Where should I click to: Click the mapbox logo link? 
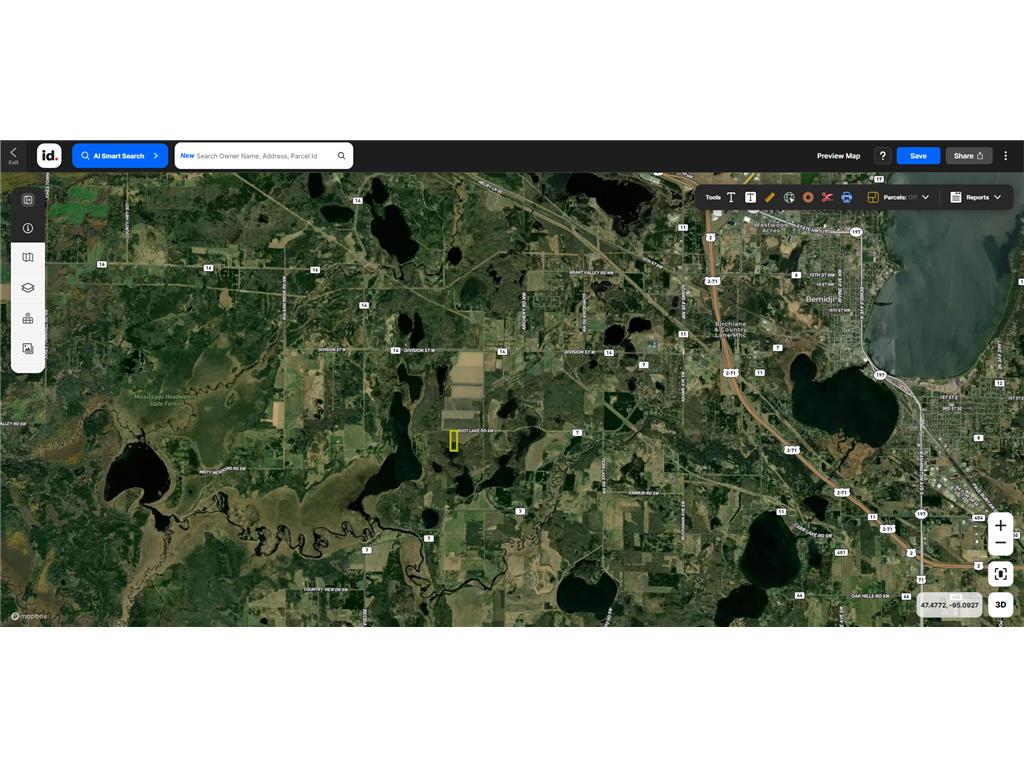pyautogui.click(x=29, y=616)
